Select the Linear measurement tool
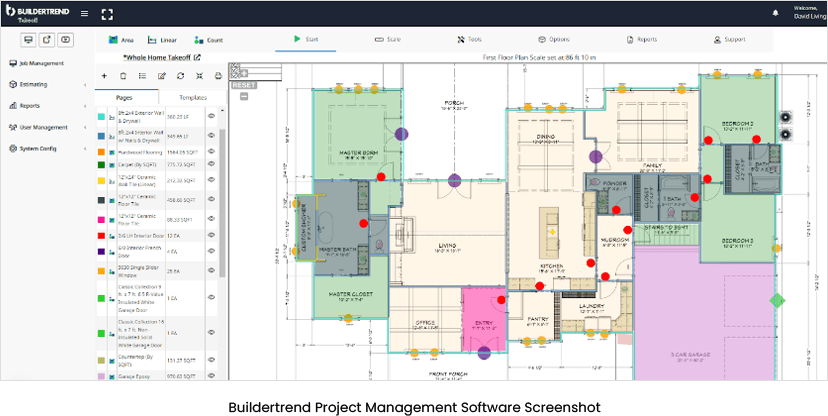Screen dimensions: 828x416 (162, 40)
